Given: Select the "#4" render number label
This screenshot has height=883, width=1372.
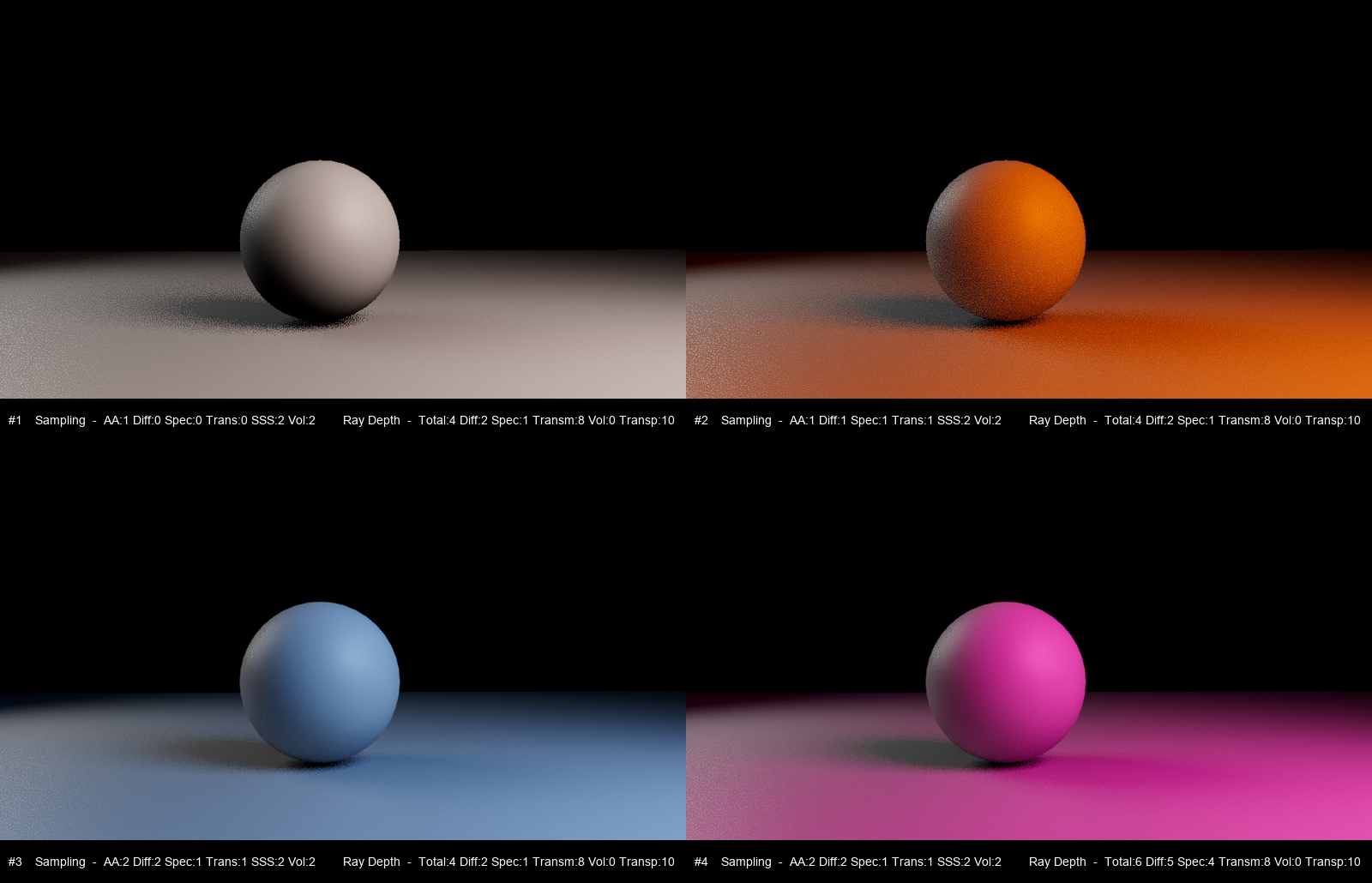Looking at the screenshot, I should click(x=701, y=862).
